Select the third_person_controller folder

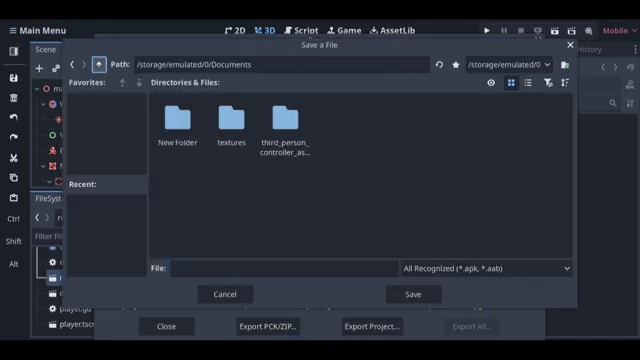[285, 131]
